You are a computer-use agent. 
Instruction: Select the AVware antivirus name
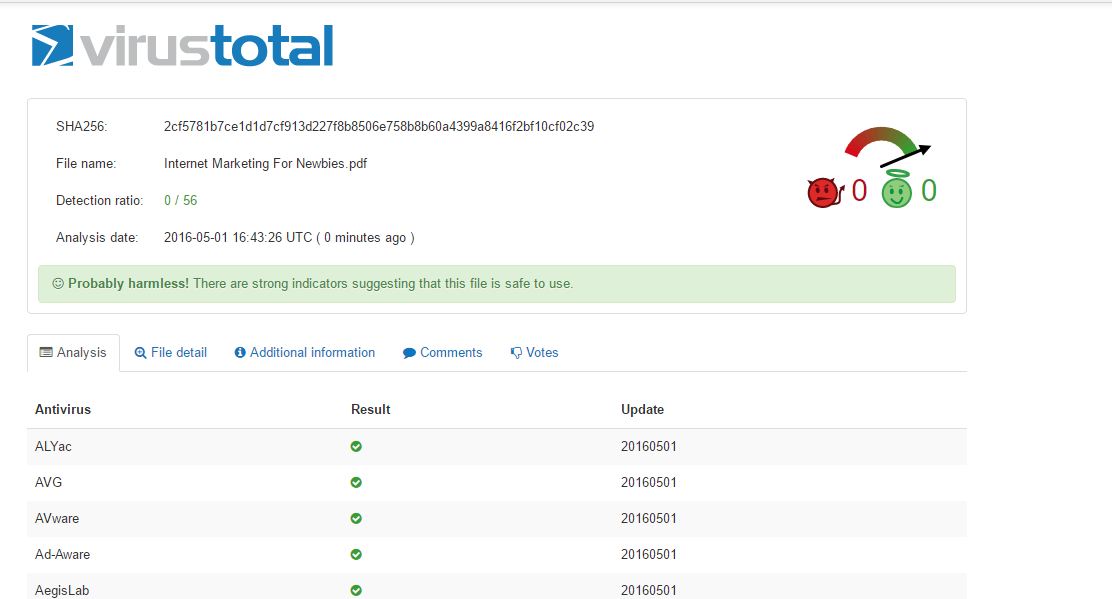tap(57, 519)
